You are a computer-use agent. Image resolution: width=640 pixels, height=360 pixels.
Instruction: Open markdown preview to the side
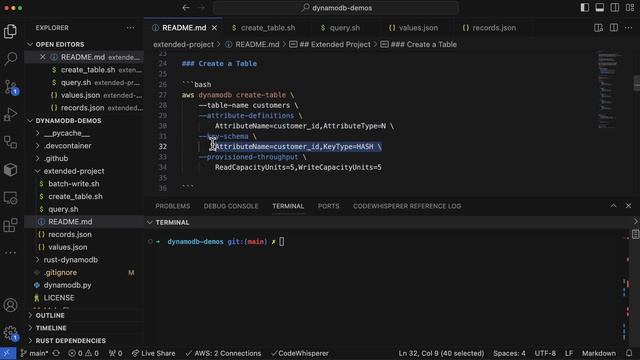[x=598, y=28]
